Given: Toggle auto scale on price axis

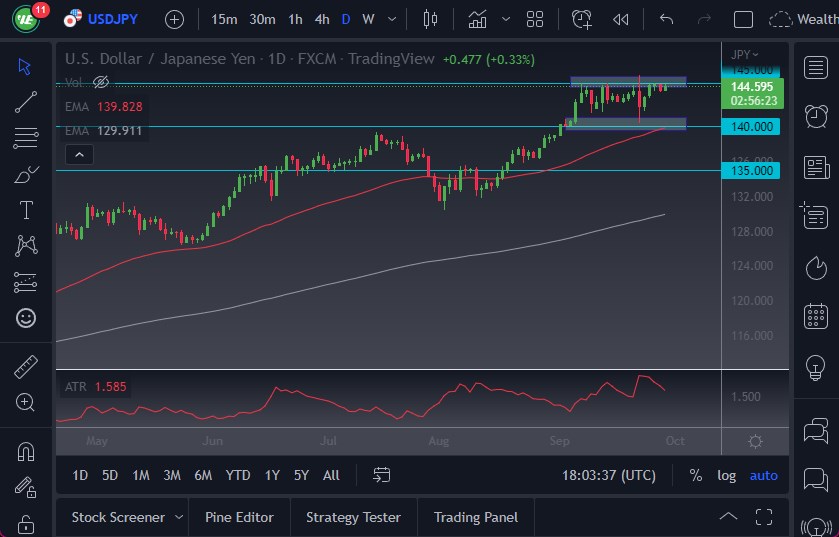Looking at the screenshot, I should click(x=763, y=475).
